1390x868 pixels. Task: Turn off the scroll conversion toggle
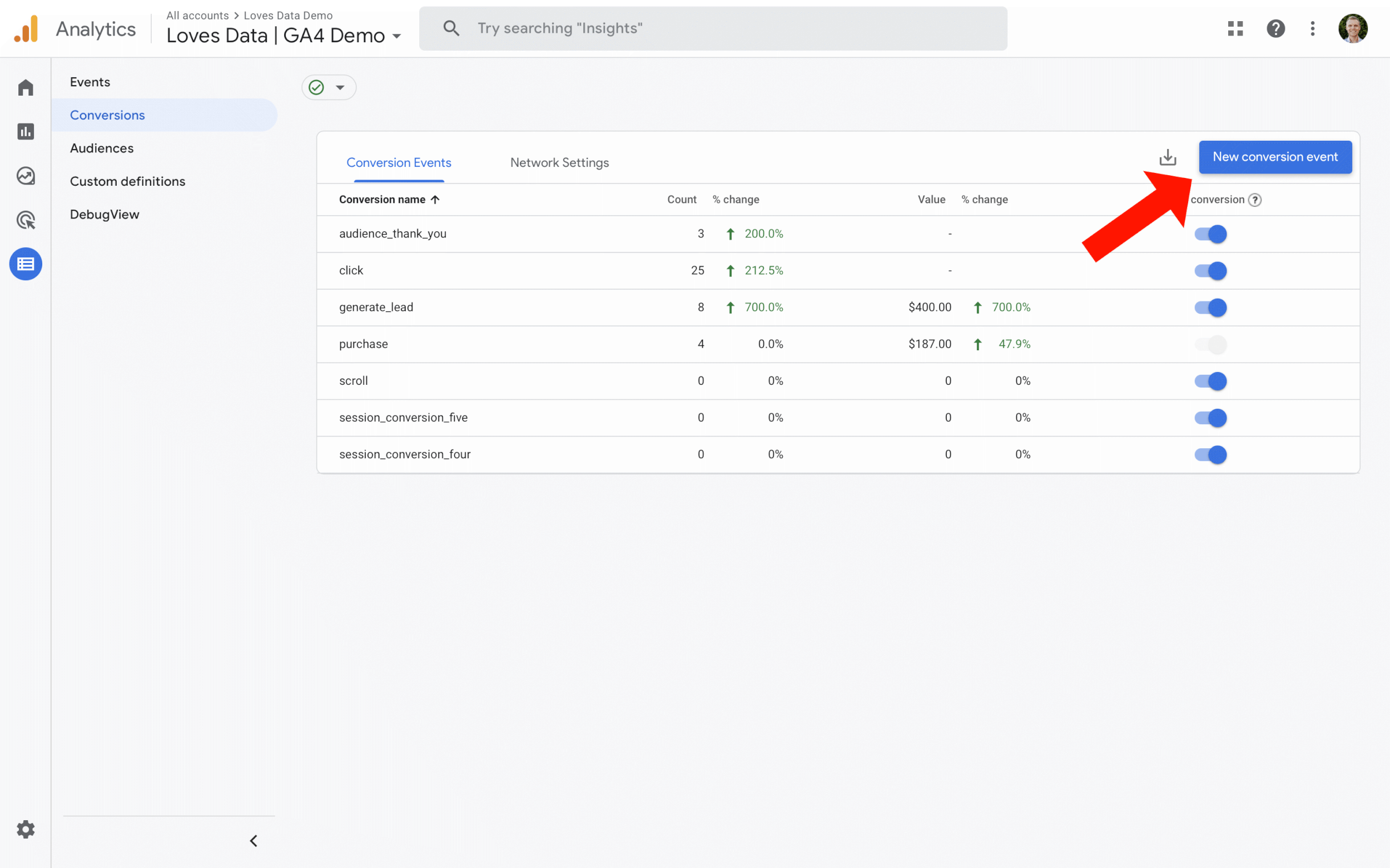click(1210, 381)
